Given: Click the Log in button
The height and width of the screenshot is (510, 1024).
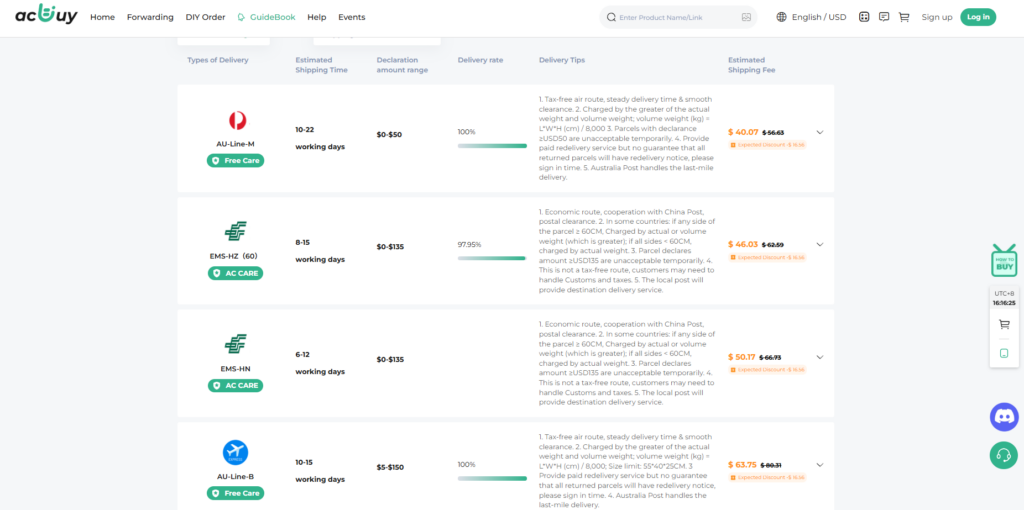Looking at the screenshot, I should click(978, 17).
